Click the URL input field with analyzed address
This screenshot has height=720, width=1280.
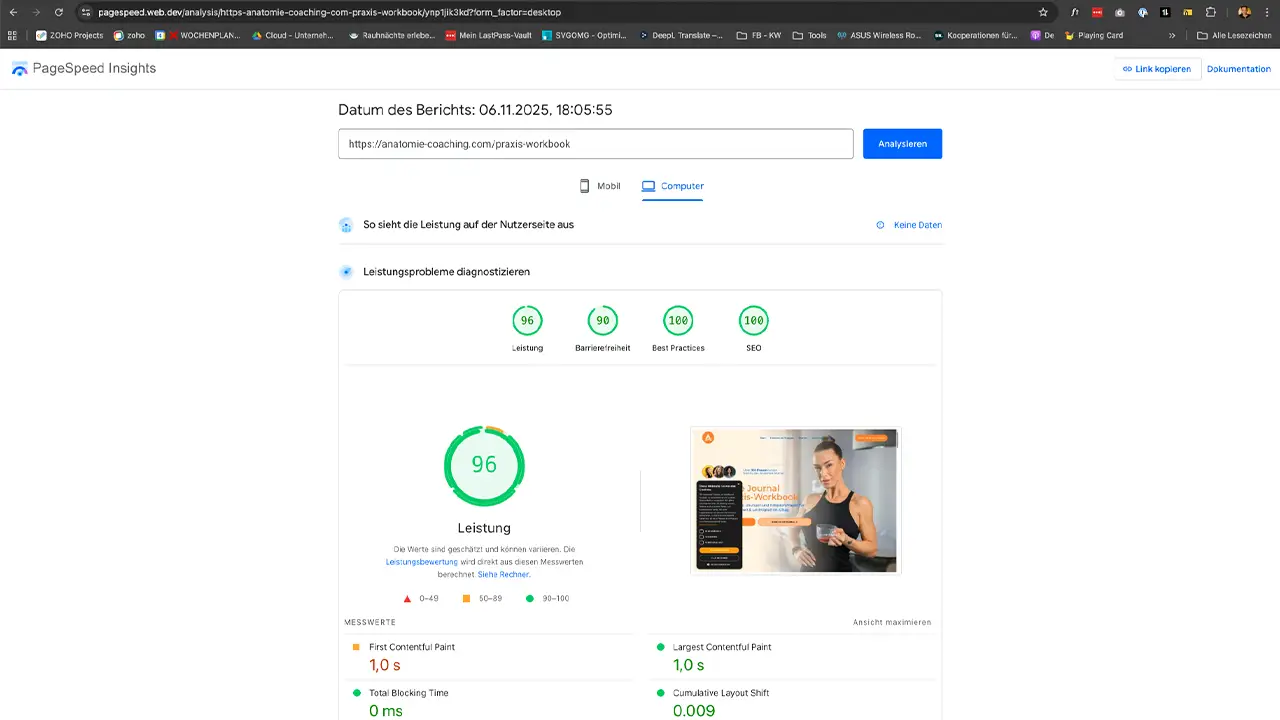tap(595, 143)
